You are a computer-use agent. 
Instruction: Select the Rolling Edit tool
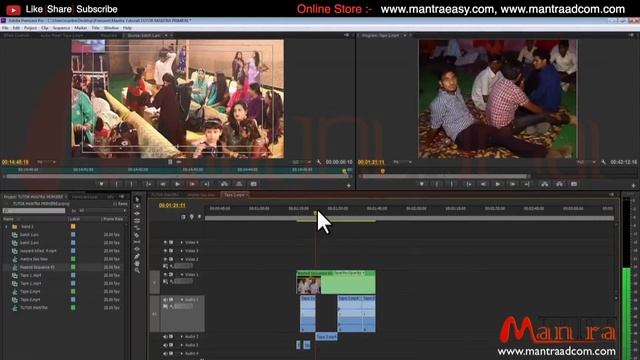coord(137,220)
